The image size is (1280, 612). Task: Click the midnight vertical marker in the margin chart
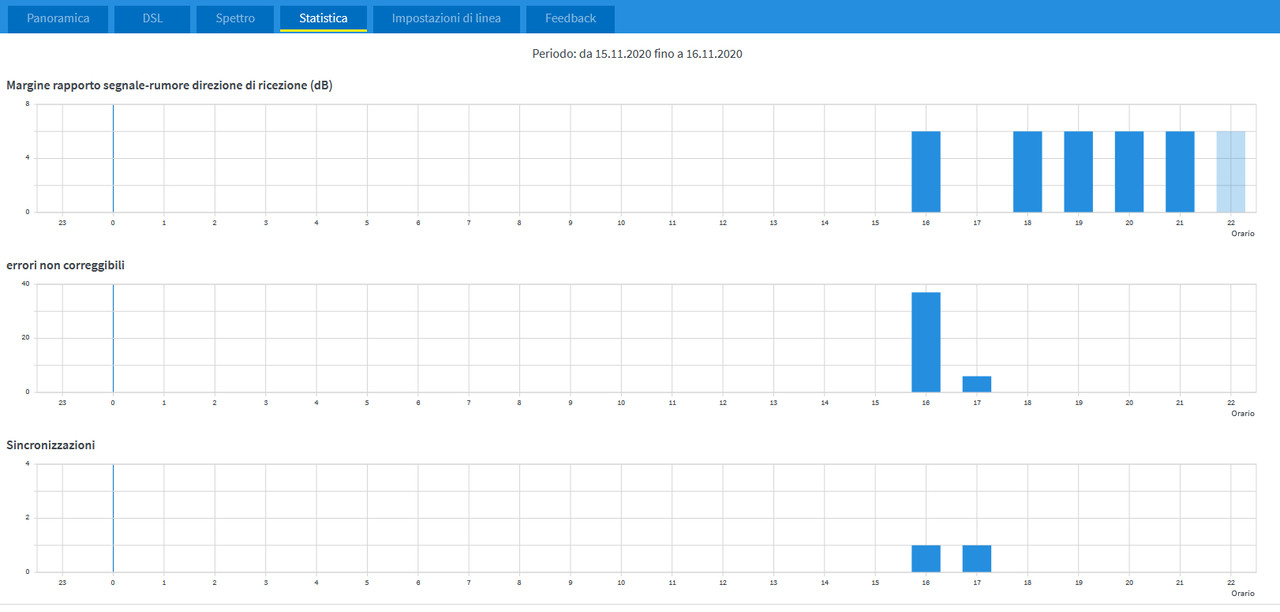(x=113, y=158)
